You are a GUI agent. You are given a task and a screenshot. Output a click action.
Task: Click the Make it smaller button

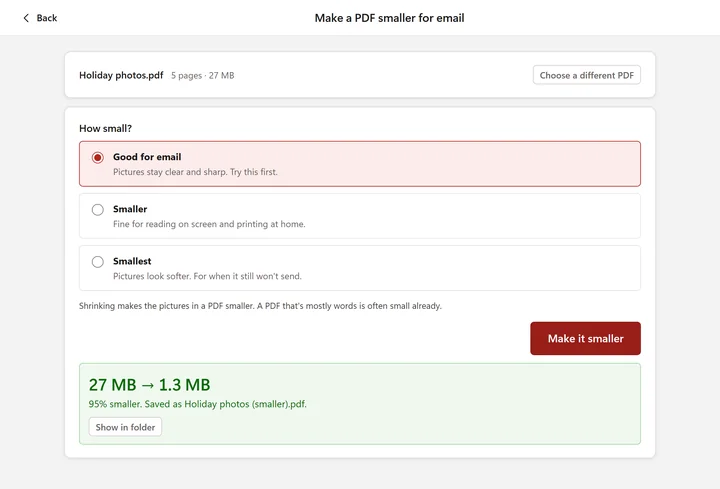click(x=585, y=338)
